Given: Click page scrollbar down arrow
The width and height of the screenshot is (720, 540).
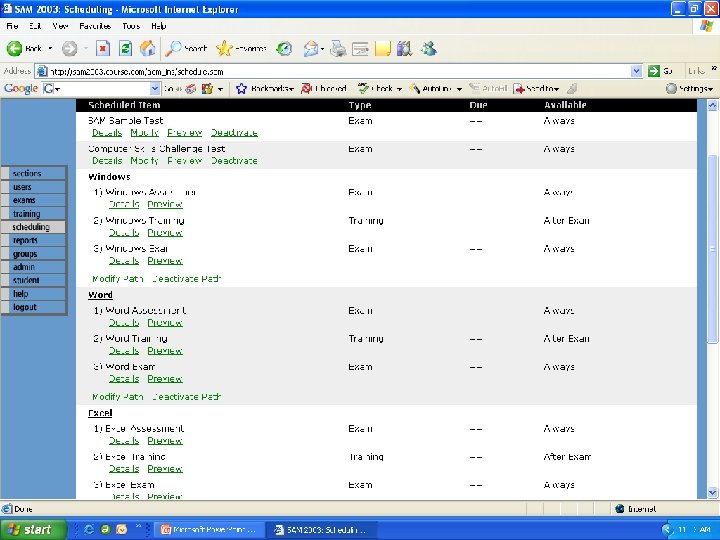Looking at the screenshot, I should 712,492.
